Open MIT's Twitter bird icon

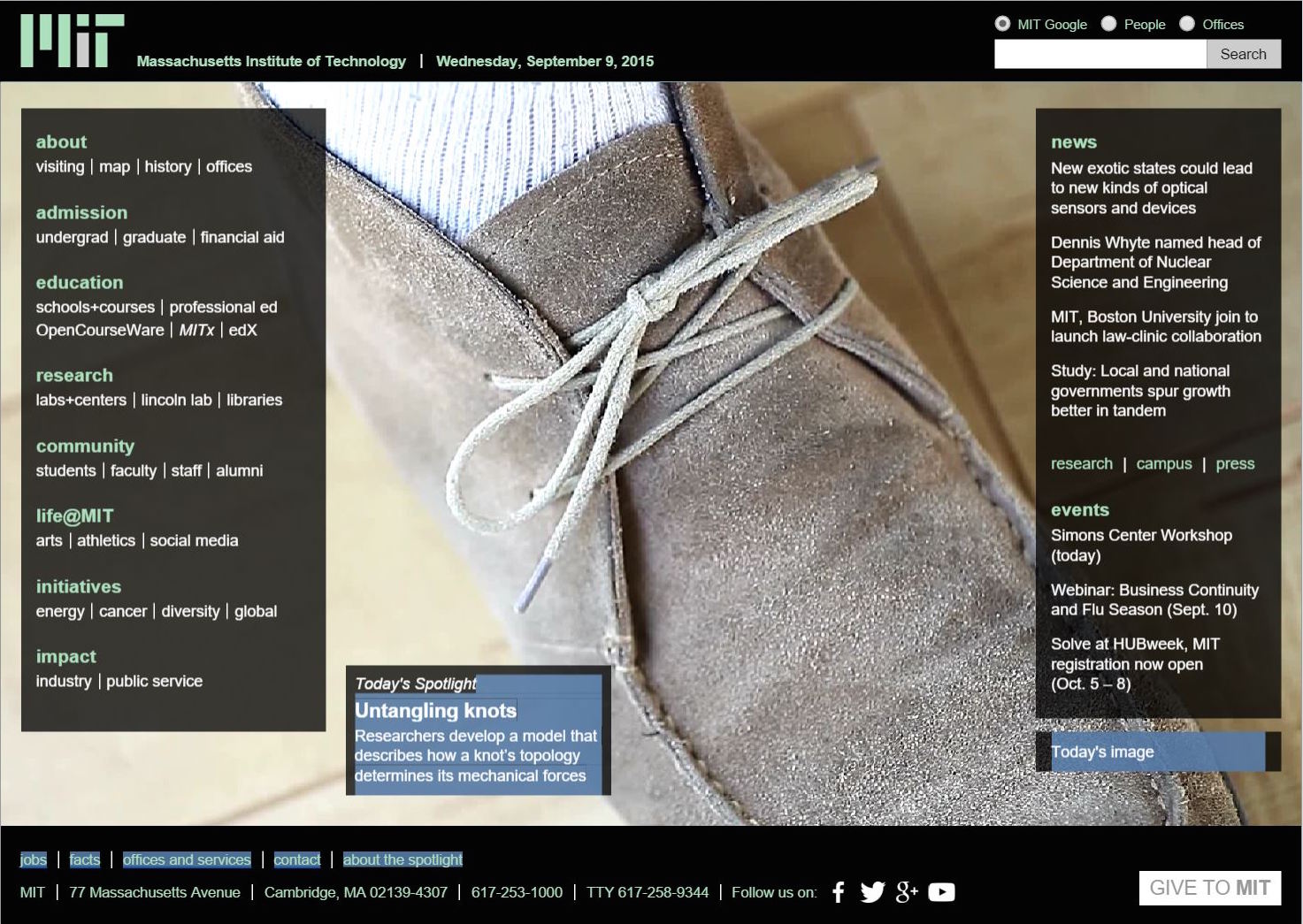tap(872, 892)
